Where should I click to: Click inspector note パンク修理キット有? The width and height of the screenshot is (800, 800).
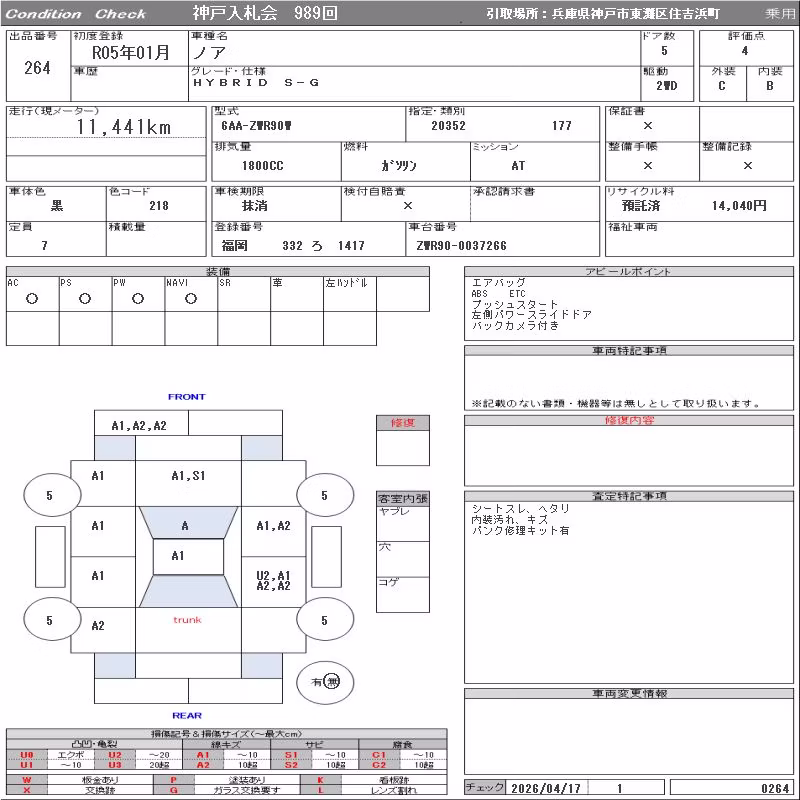(x=520, y=531)
